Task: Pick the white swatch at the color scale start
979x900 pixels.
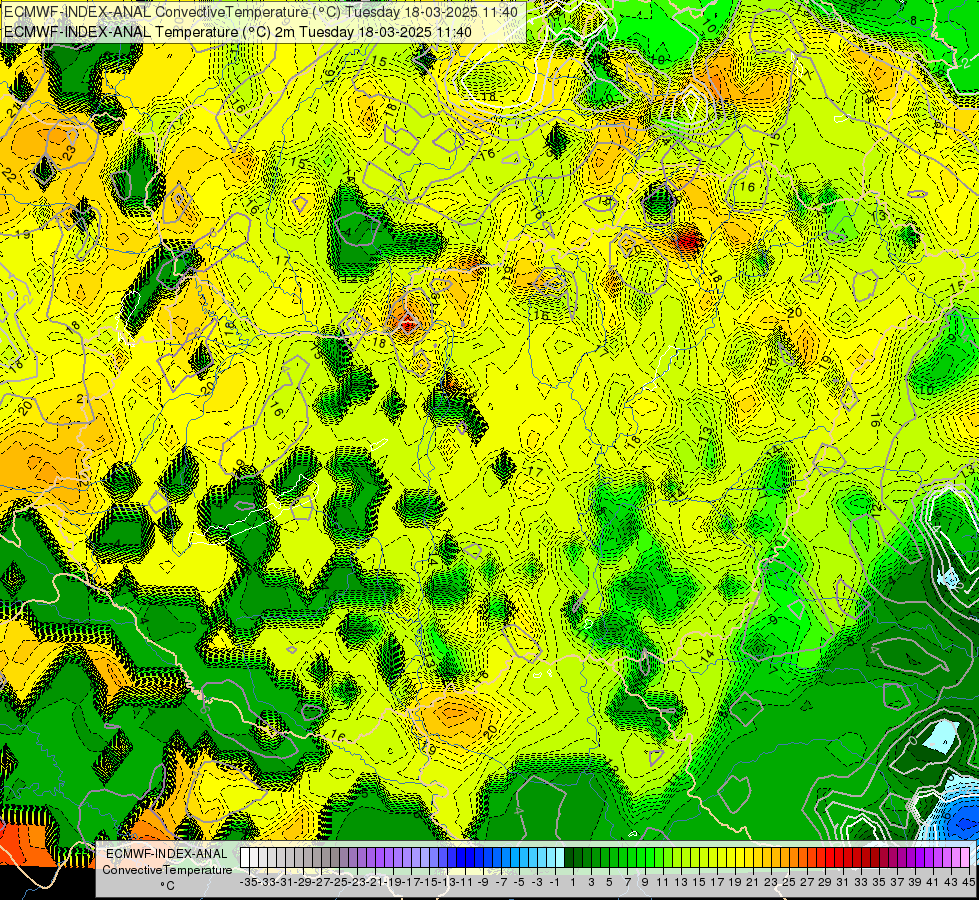Action: tap(245, 858)
